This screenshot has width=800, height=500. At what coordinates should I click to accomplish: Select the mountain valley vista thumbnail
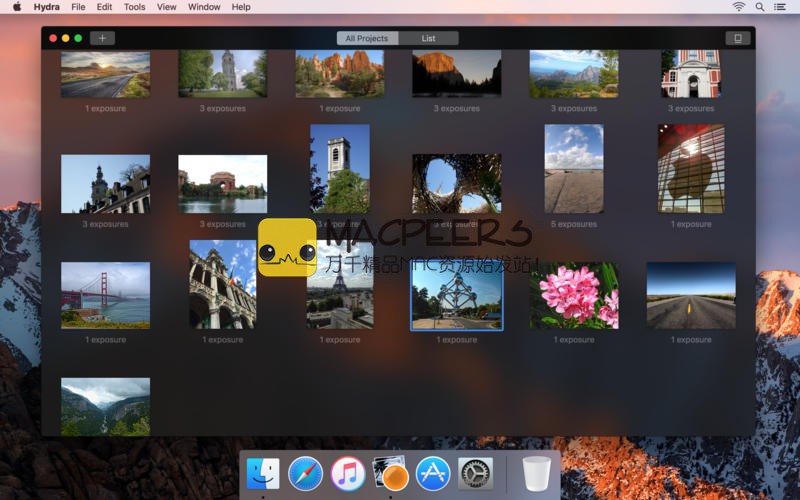[574, 73]
